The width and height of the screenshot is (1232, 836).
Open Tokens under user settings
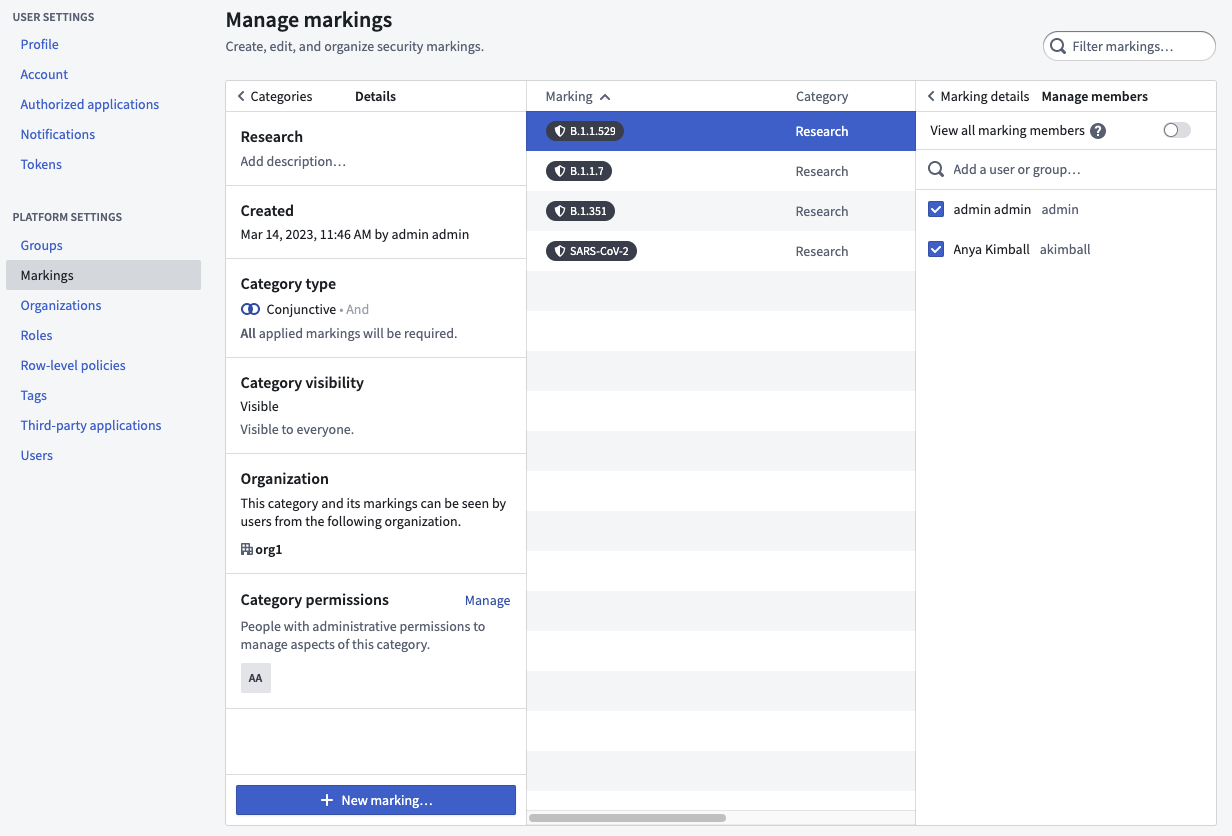(x=41, y=164)
